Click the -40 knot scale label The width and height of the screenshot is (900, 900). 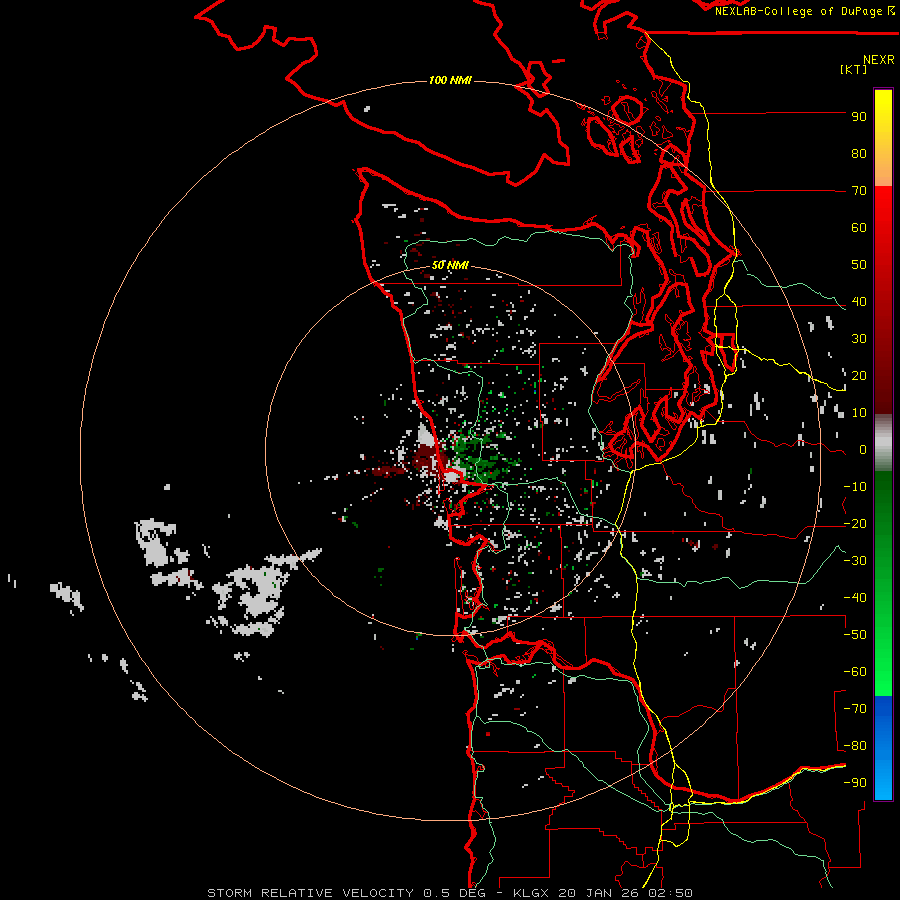pyautogui.click(x=855, y=598)
